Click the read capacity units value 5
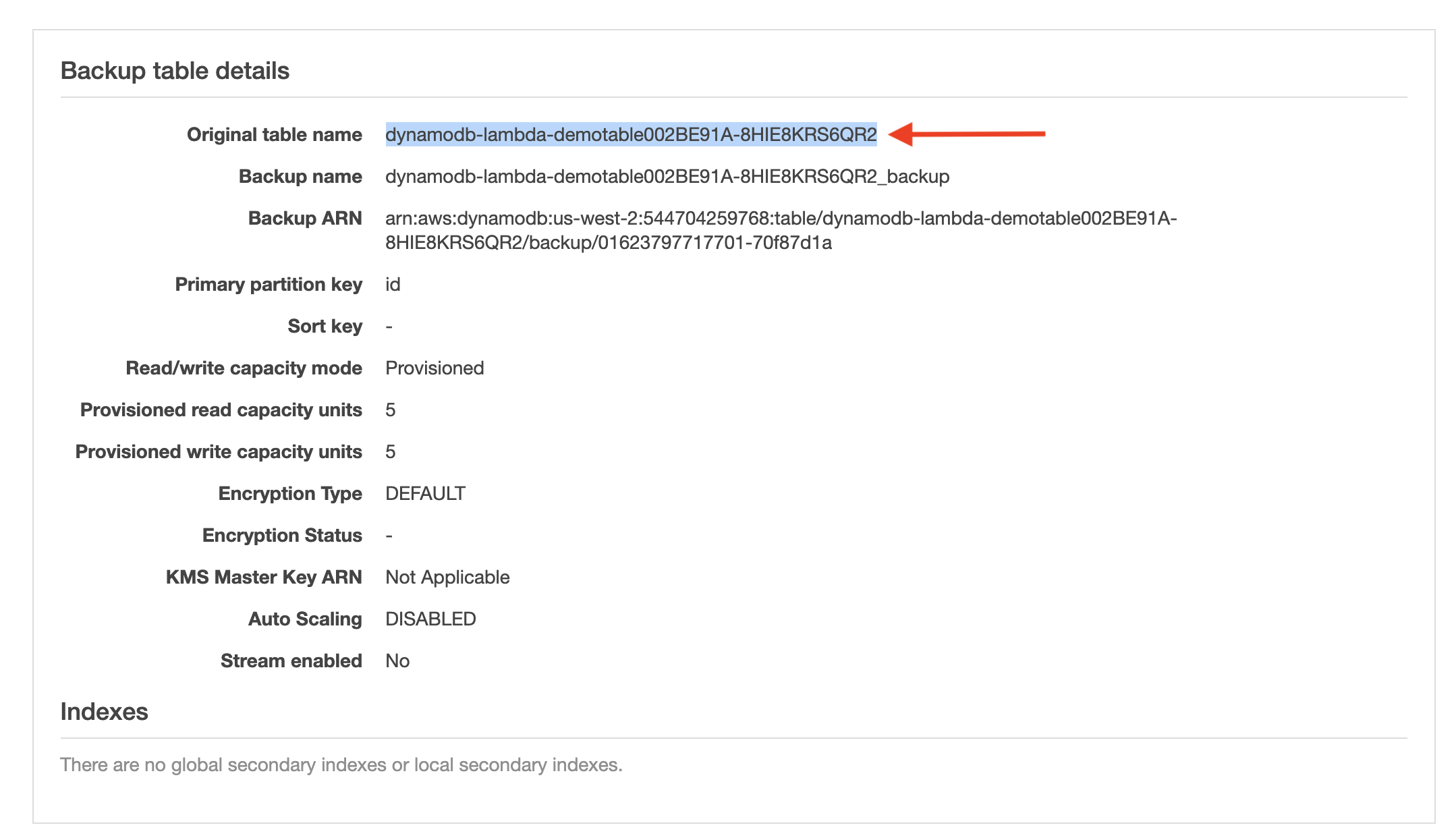The height and width of the screenshot is (840, 1456). coord(390,410)
